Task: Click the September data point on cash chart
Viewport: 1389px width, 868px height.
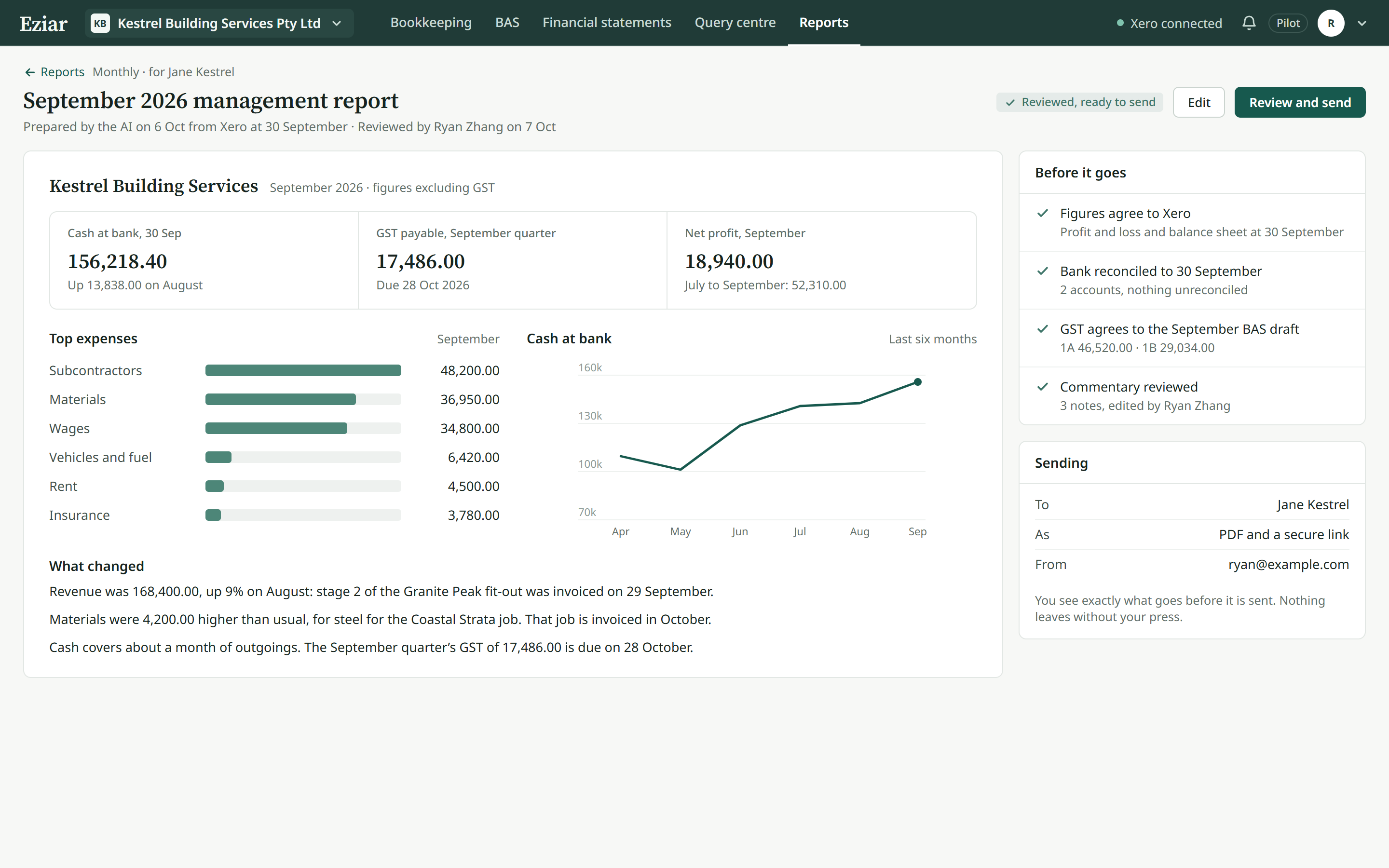Action: 917,382
